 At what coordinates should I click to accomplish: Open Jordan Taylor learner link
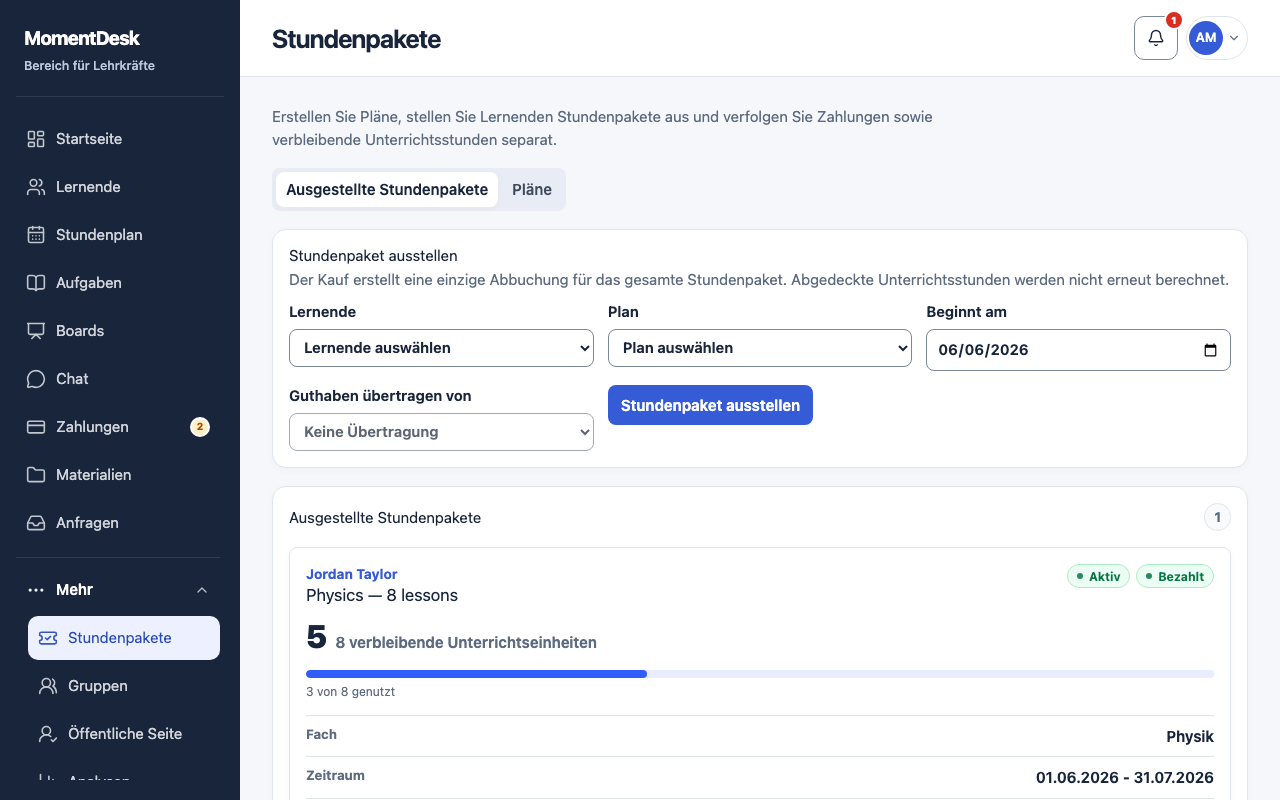point(352,574)
